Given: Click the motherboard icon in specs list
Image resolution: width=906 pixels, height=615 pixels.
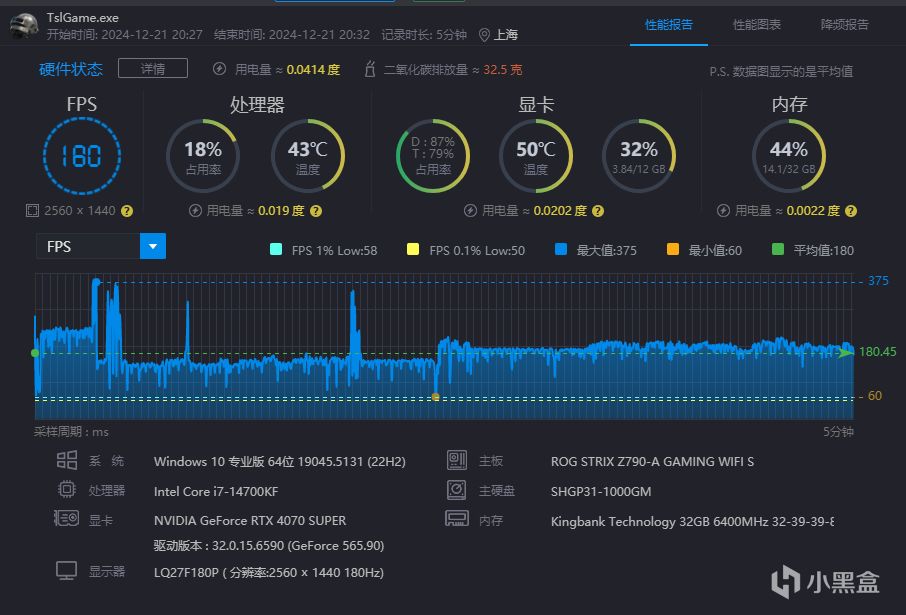Looking at the screenshot, I should 456,460.
